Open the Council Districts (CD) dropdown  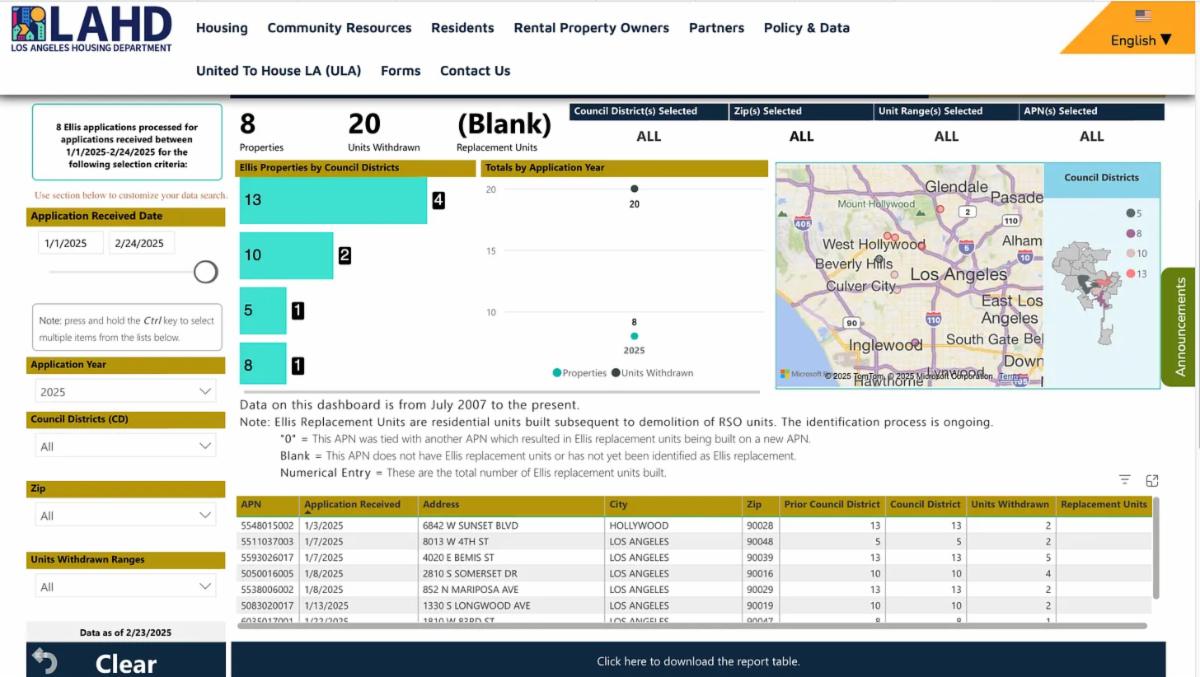126,446
